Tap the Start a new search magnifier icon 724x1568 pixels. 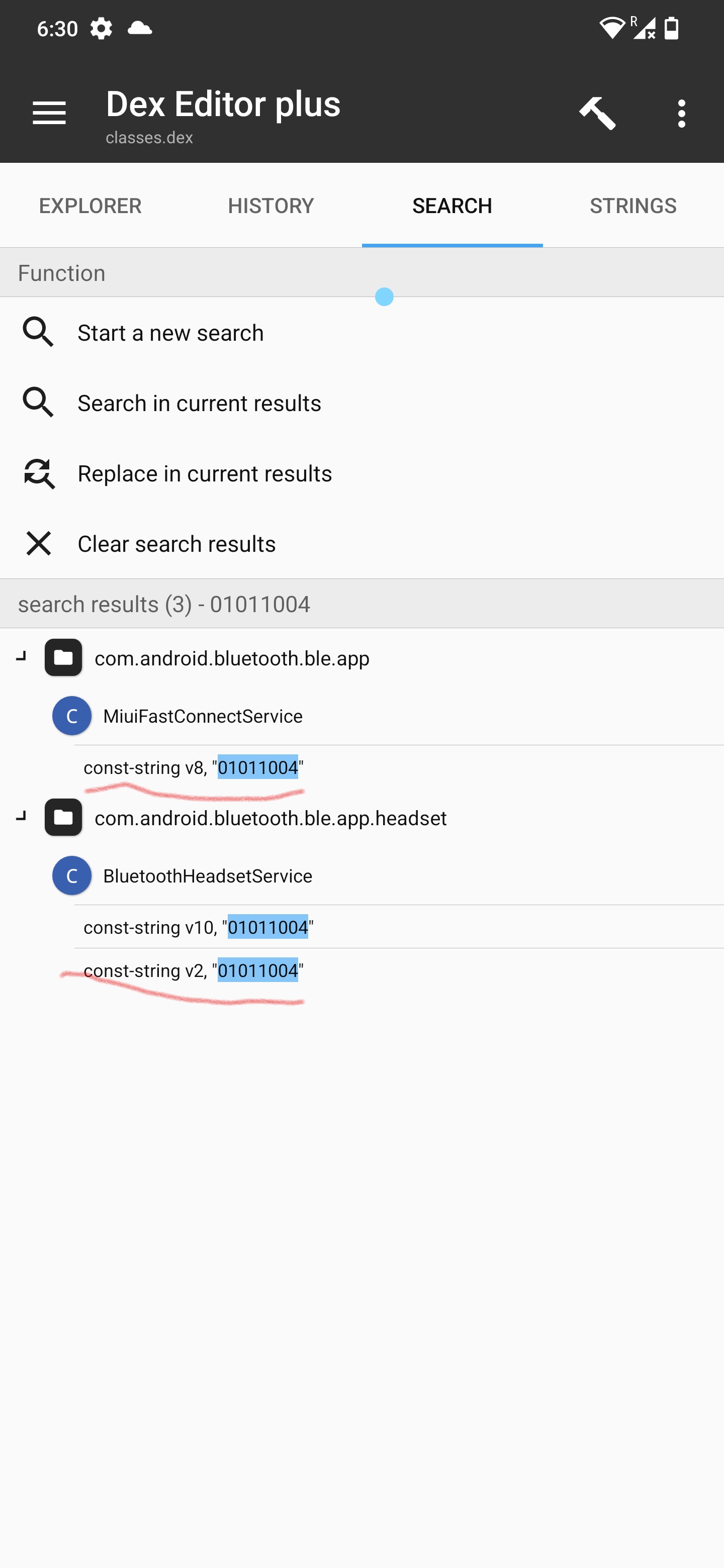pyautogui.click(x=38, y=332)
